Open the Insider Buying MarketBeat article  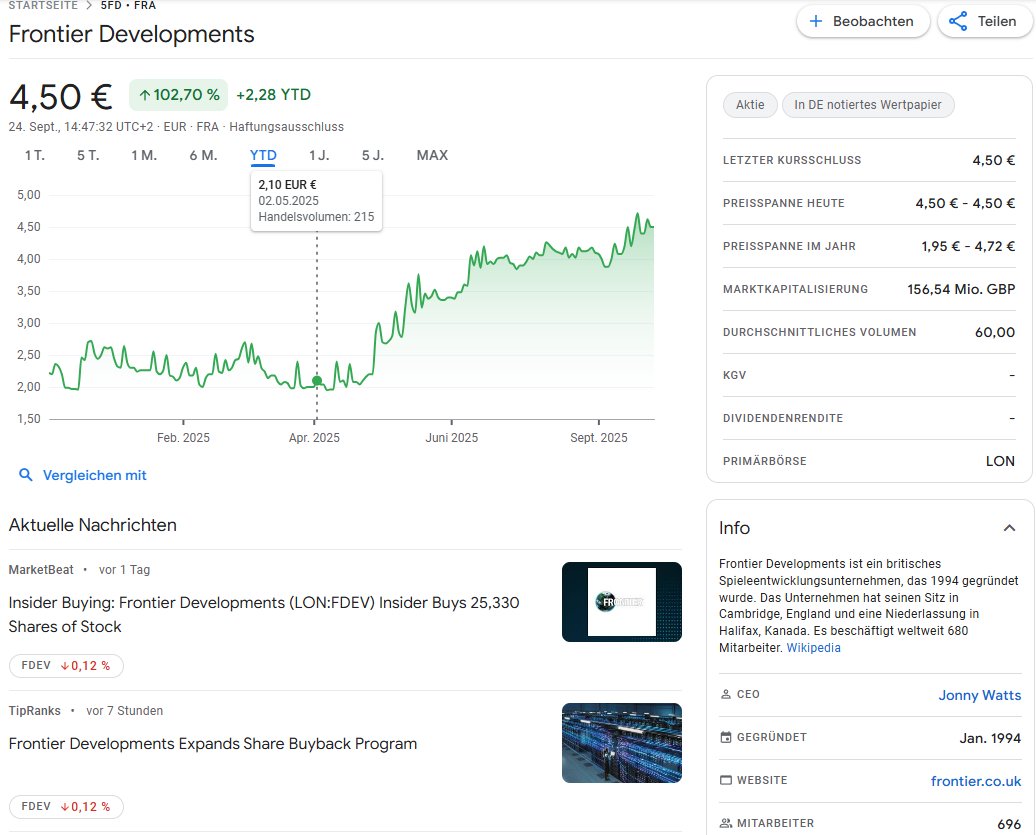[264, 614]
